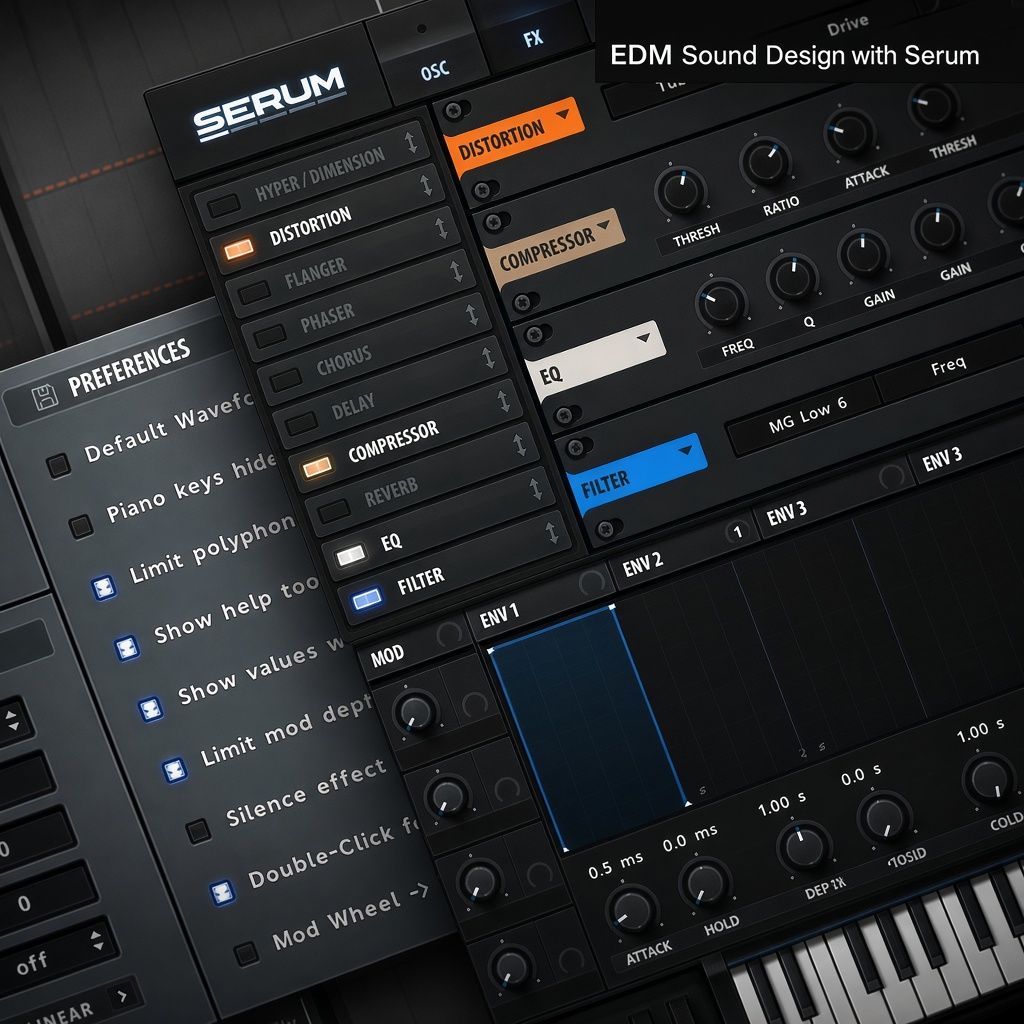Click the stepper arrows beside off
This screenshot has width=1024, height=1024.
coord(97,940)
